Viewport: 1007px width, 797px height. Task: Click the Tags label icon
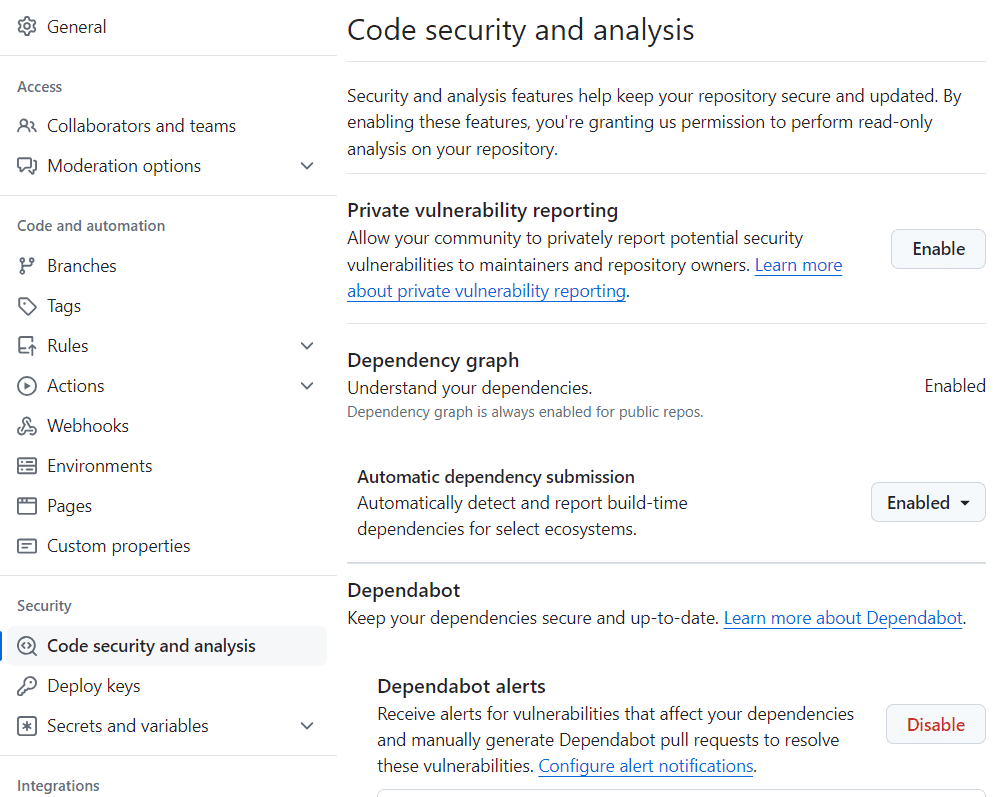[x=26, y=306]
